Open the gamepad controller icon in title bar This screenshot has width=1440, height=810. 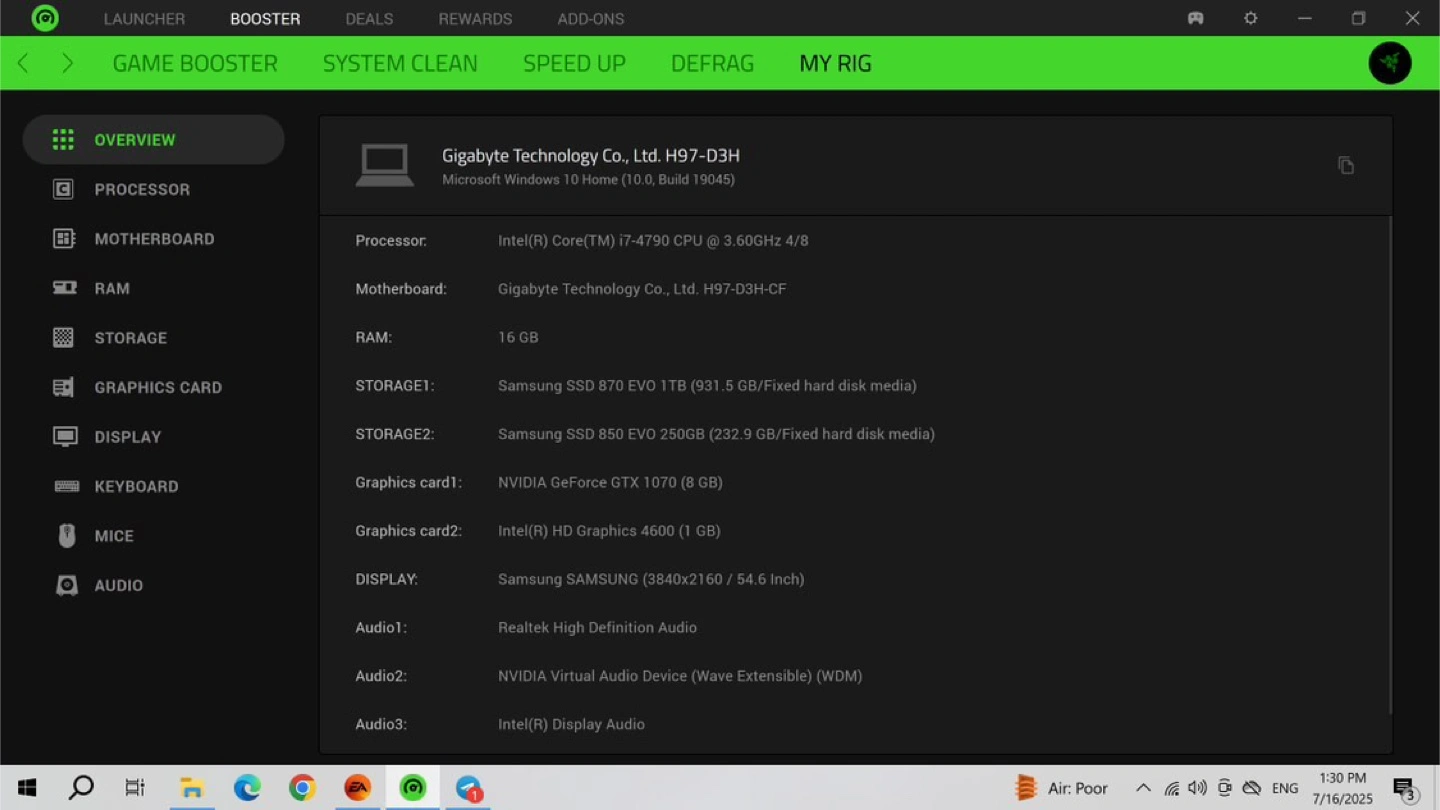click(x=1195, y=18)
